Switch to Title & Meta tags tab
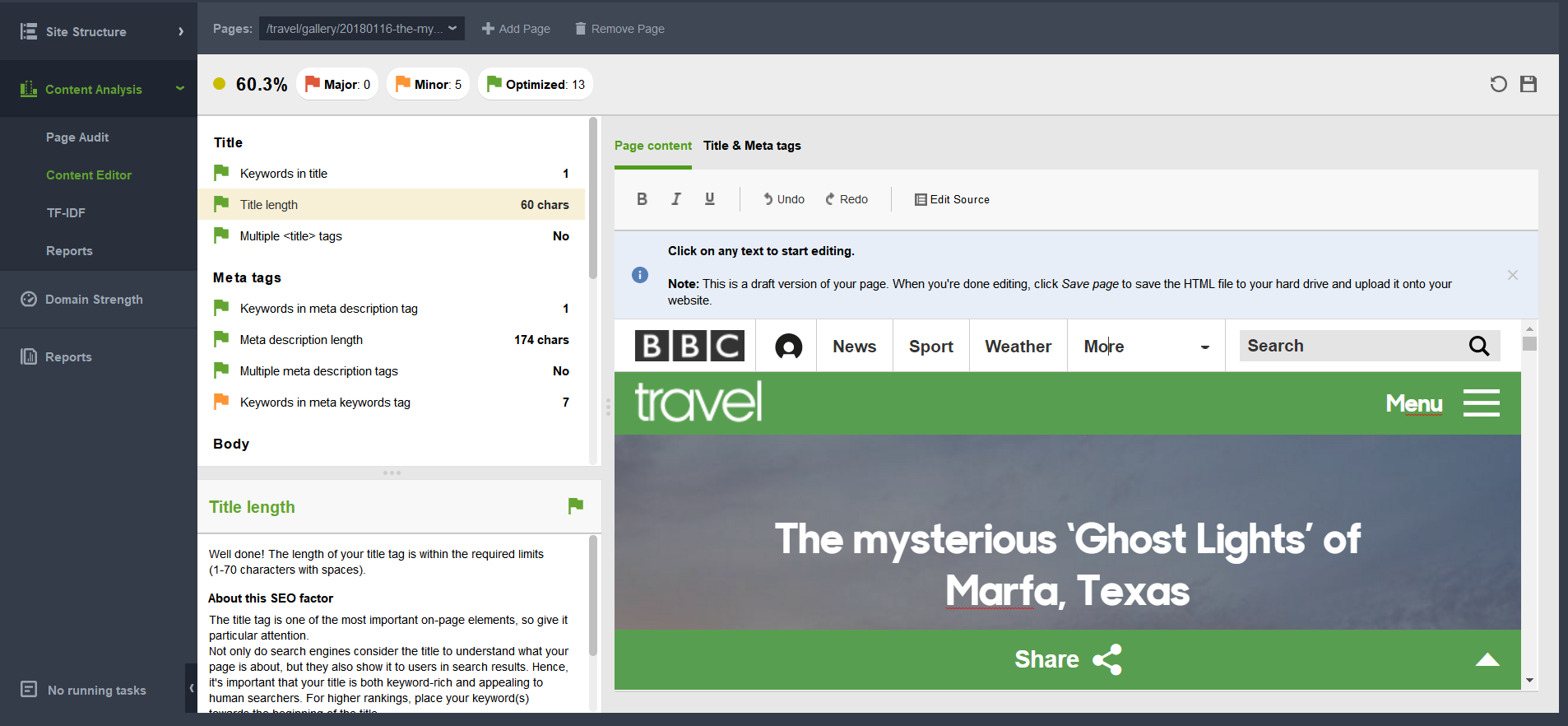This screenshot has height=726, width=1568. pos(752,146)
